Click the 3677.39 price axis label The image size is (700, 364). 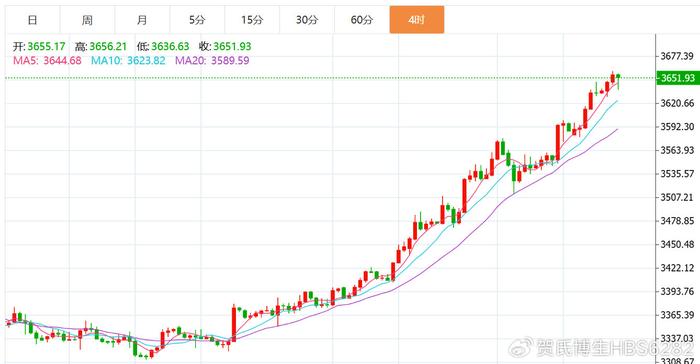tap(677, 56)
